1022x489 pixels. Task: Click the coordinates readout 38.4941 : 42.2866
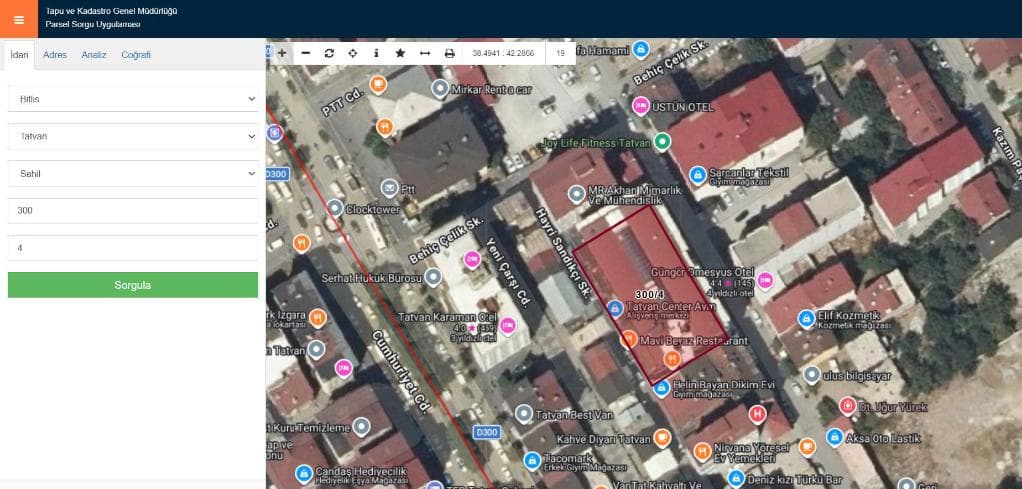click(503, 53)
